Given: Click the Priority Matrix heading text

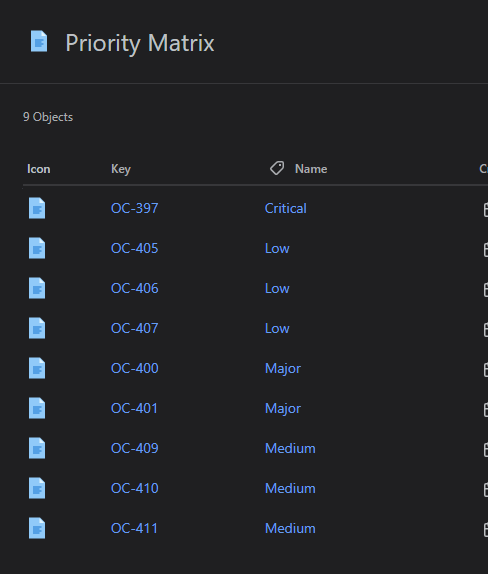Looking at the screenshot, I should [140, 44].
